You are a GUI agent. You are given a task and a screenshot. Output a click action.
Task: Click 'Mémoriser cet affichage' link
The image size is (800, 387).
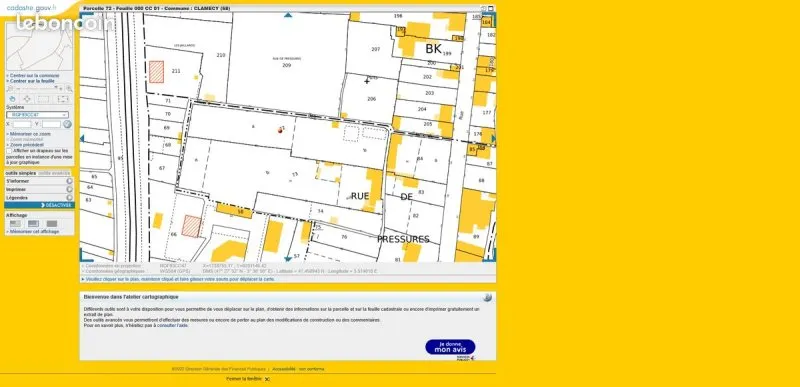34,231
